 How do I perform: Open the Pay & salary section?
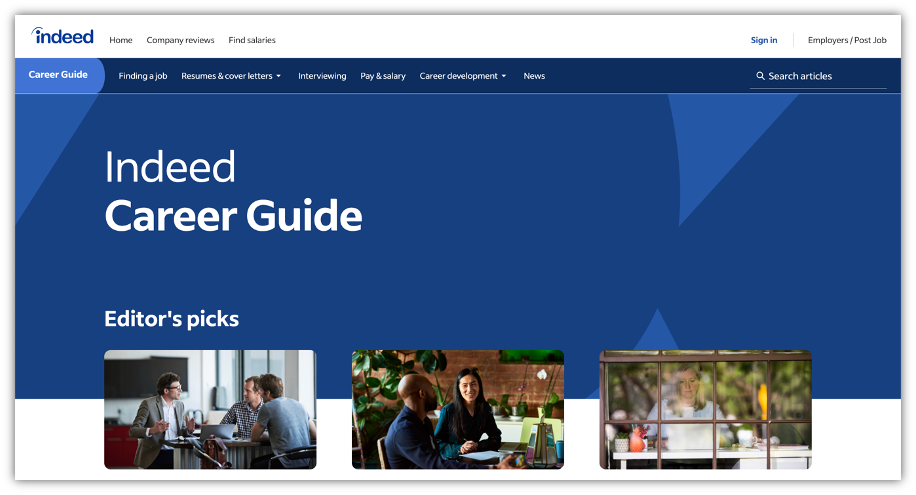click(x=383, y=76)
